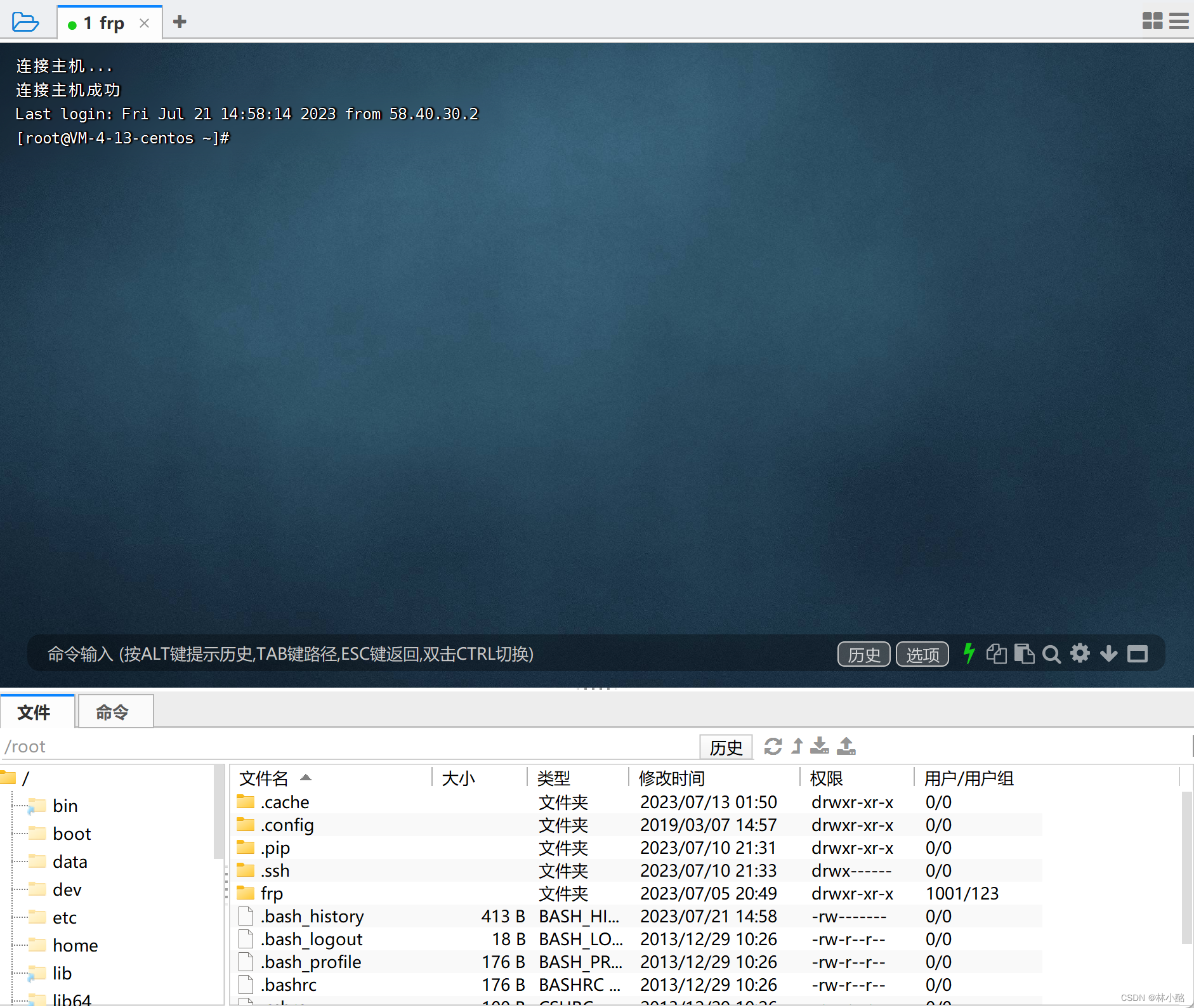Sort by 类型 type column
1194x1008 pixels.
coord(578,778)
